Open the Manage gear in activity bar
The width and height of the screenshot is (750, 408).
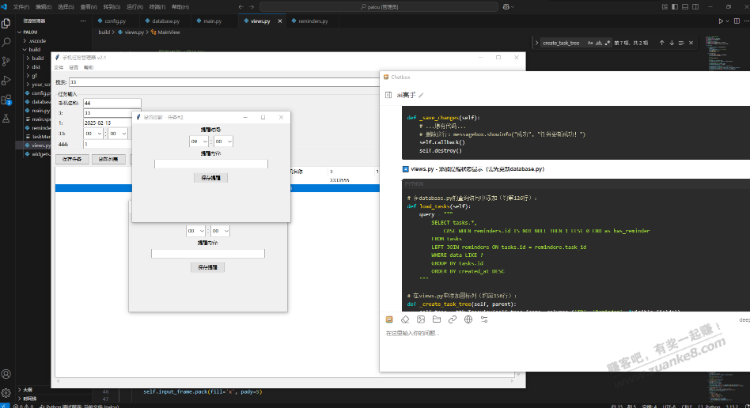(6, 393)
